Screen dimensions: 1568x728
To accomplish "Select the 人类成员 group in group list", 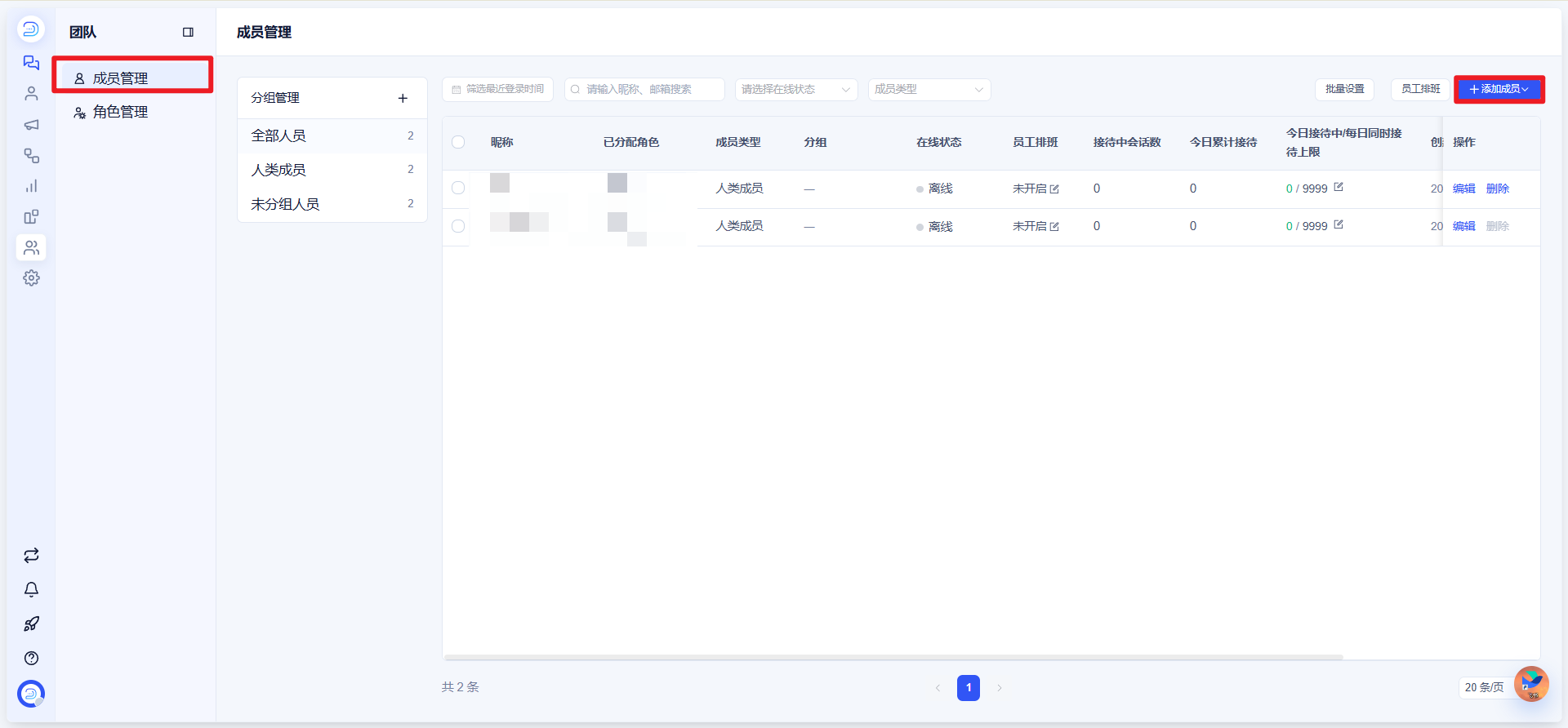I will [332, 170].
